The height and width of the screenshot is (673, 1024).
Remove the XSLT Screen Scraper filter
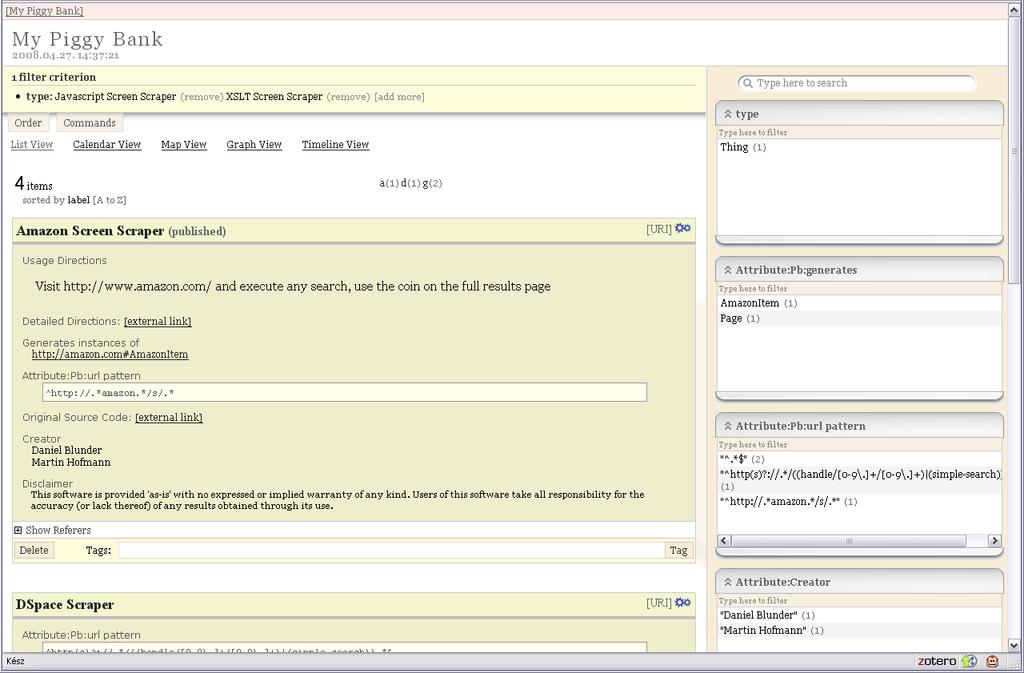pos(348,97)
